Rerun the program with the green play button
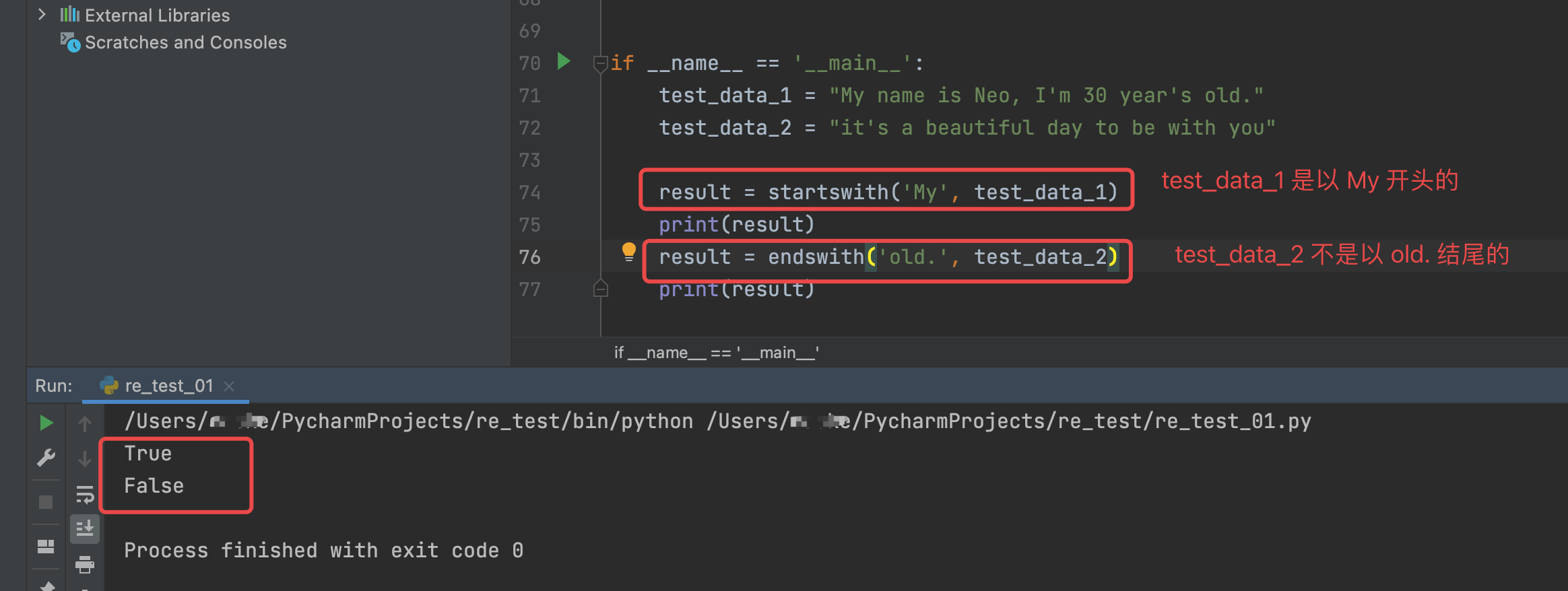The height and width of the screenshot is (591, 1568). coord(46,423)
